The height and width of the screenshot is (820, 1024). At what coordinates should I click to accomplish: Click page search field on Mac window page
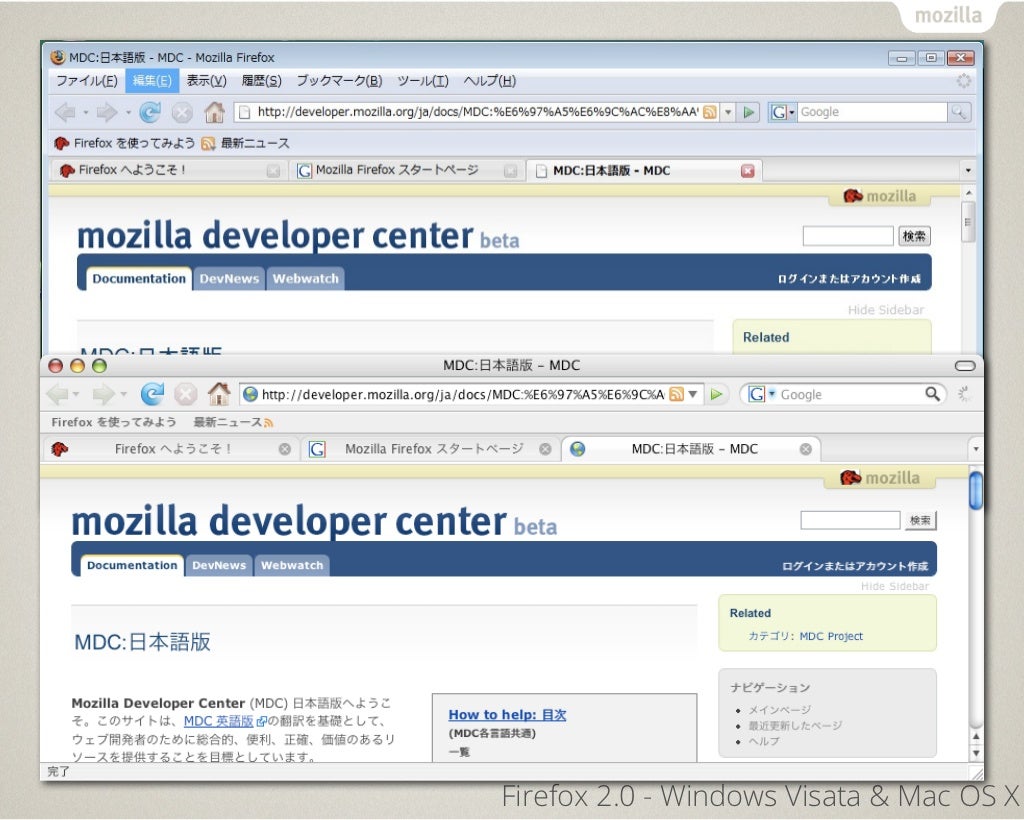pyautogui.click(x=850, y=520)
